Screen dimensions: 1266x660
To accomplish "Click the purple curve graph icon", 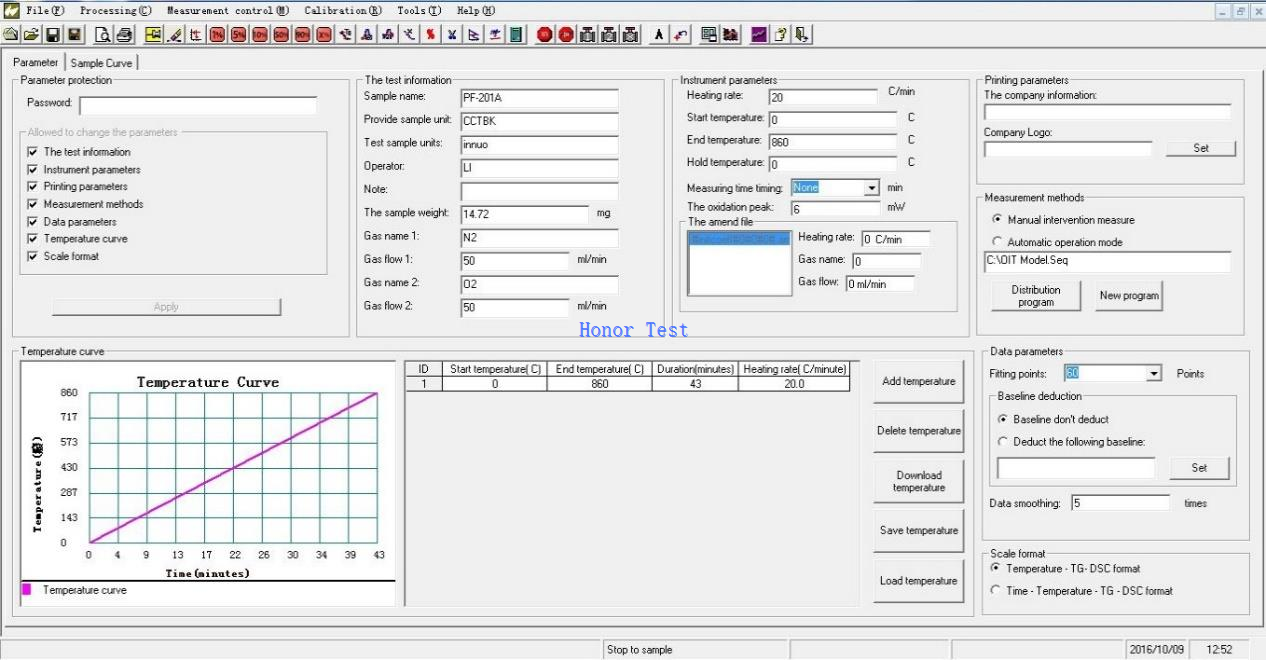I will click(759, 35).
